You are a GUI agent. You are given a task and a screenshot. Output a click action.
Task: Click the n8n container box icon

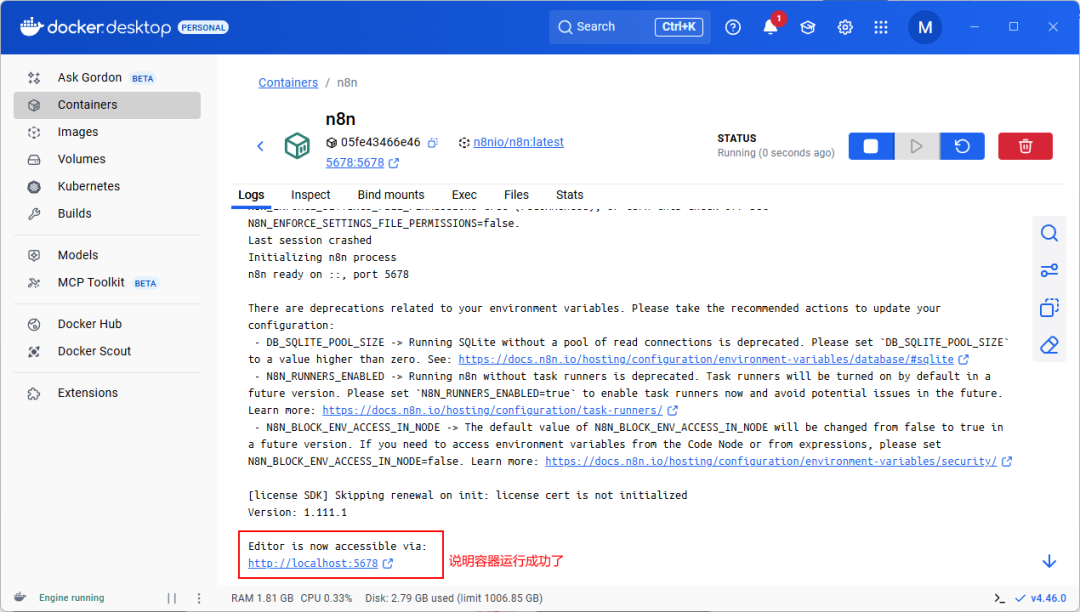[x=297, y=146]
